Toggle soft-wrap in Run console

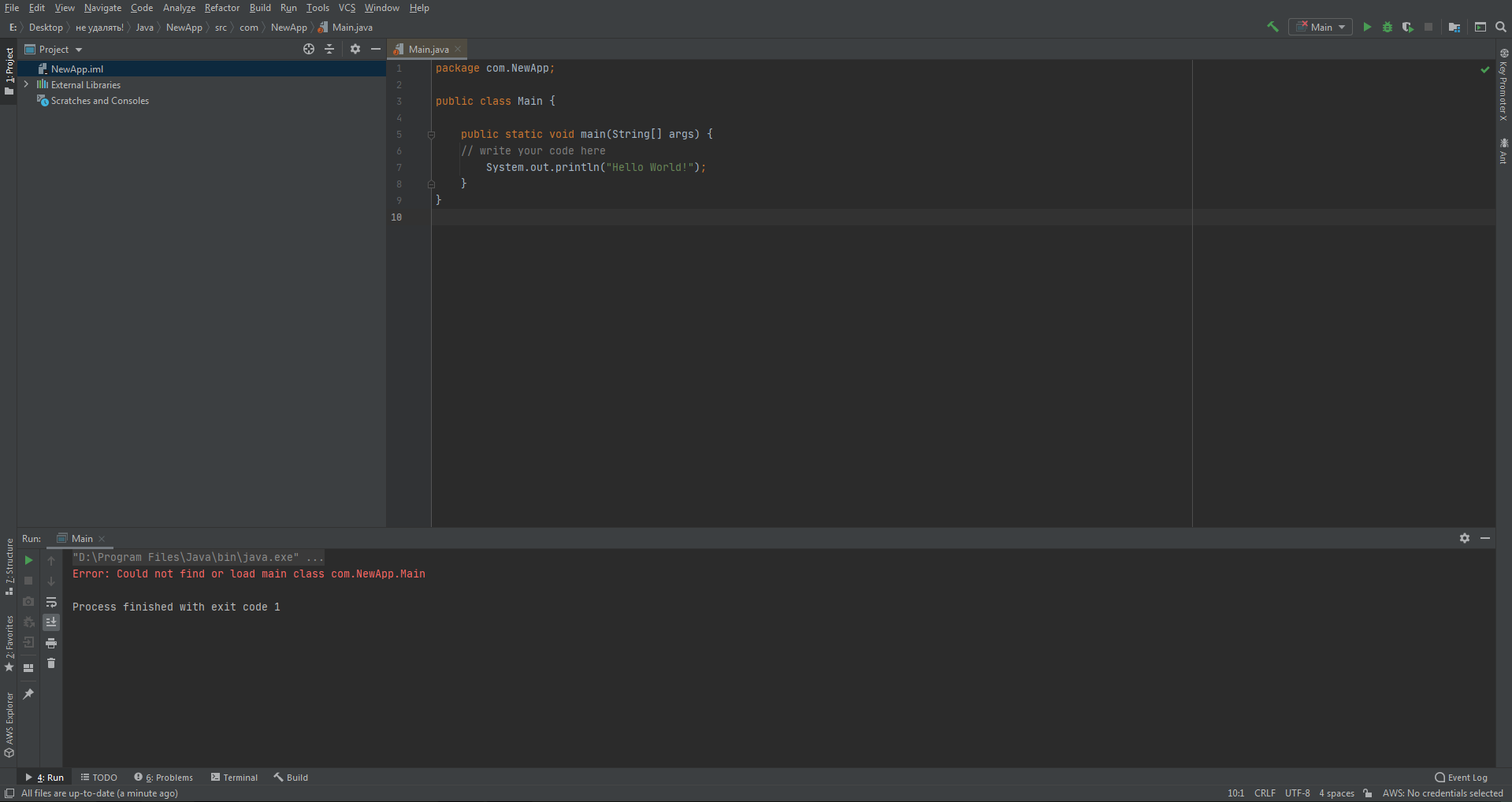pos(51,602)
